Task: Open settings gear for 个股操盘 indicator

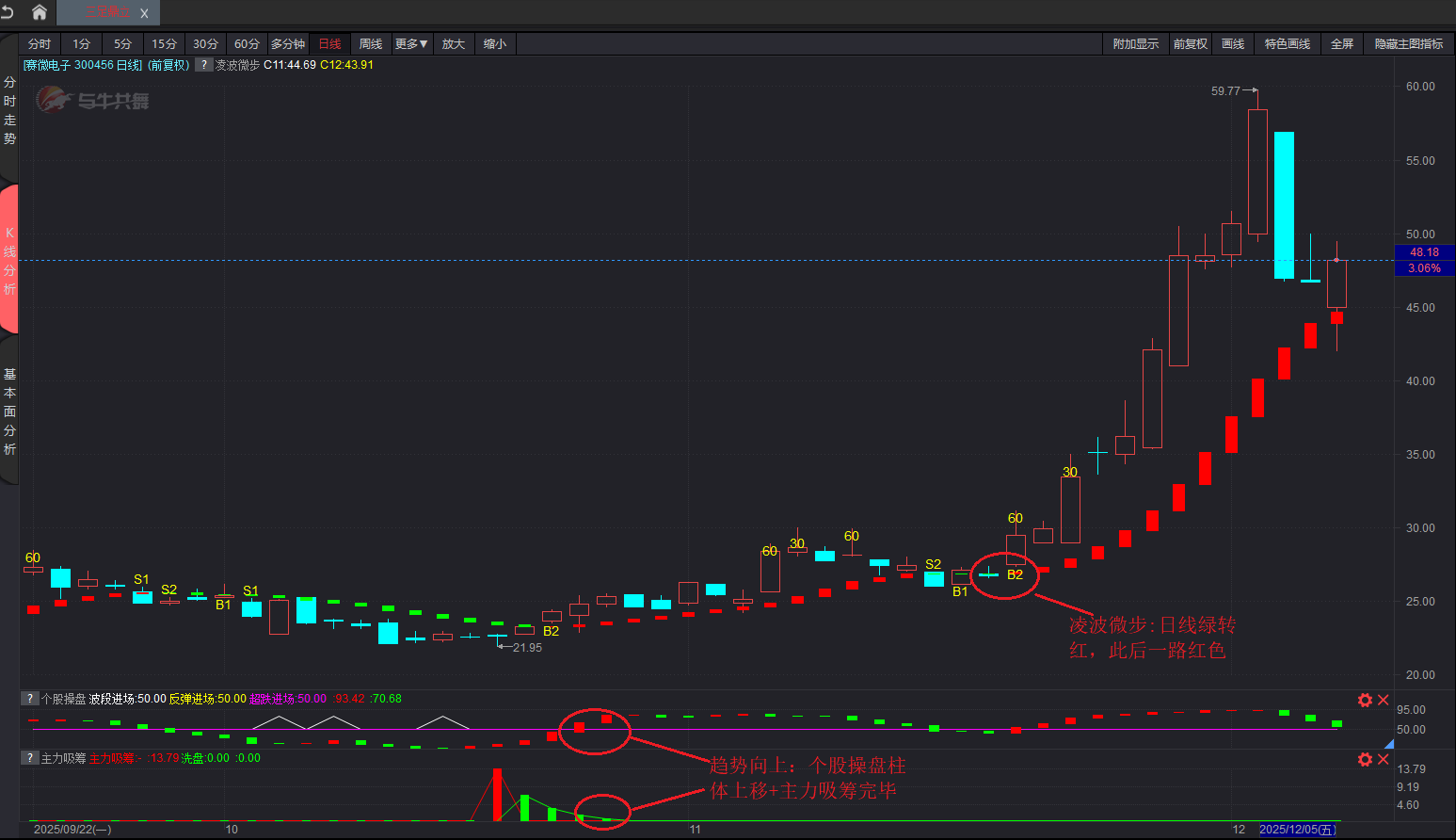Action: click(x=1365, y=700)
